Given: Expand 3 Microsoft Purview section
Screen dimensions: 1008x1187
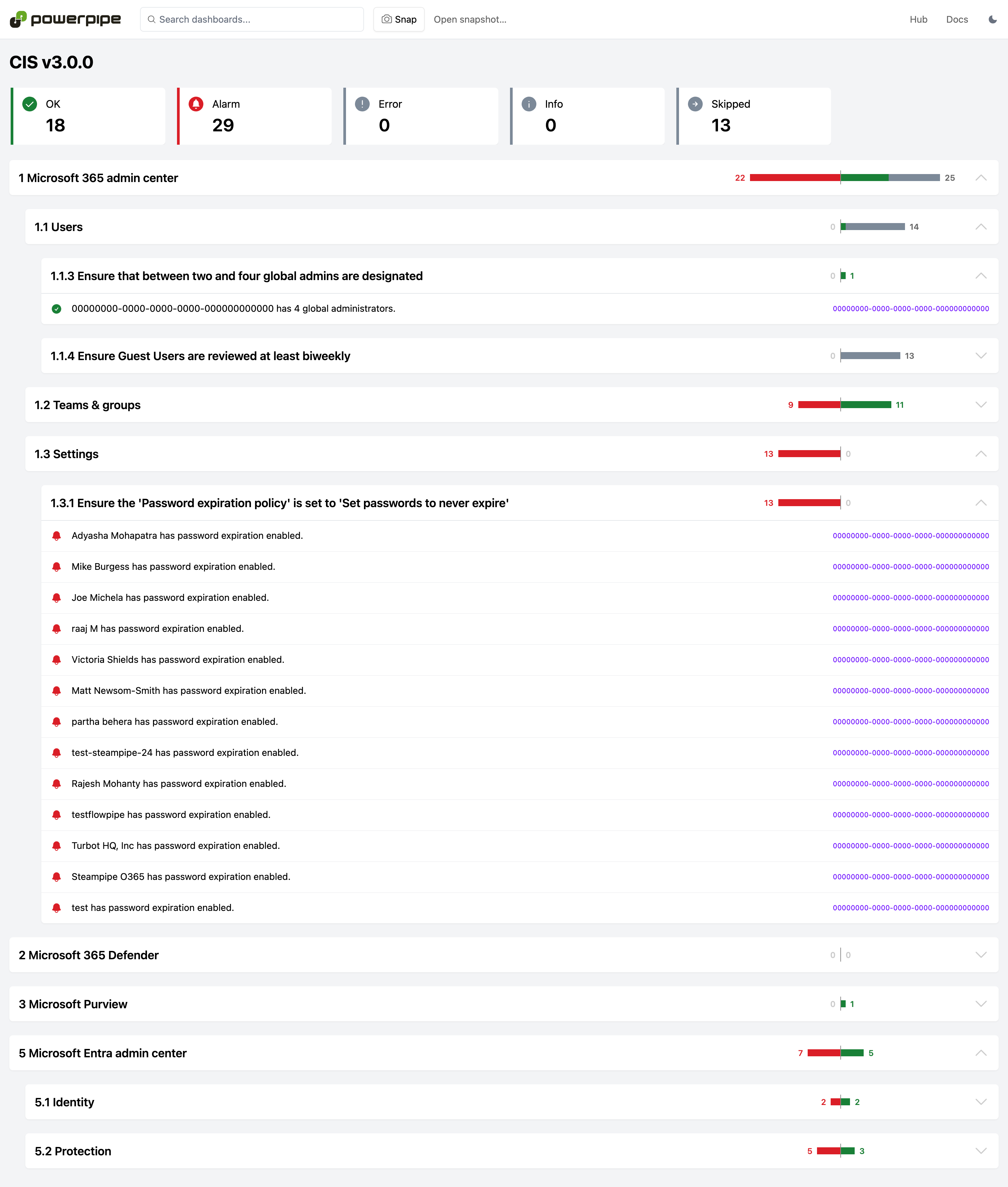Looking at the screenshot, I should 981,1004.
